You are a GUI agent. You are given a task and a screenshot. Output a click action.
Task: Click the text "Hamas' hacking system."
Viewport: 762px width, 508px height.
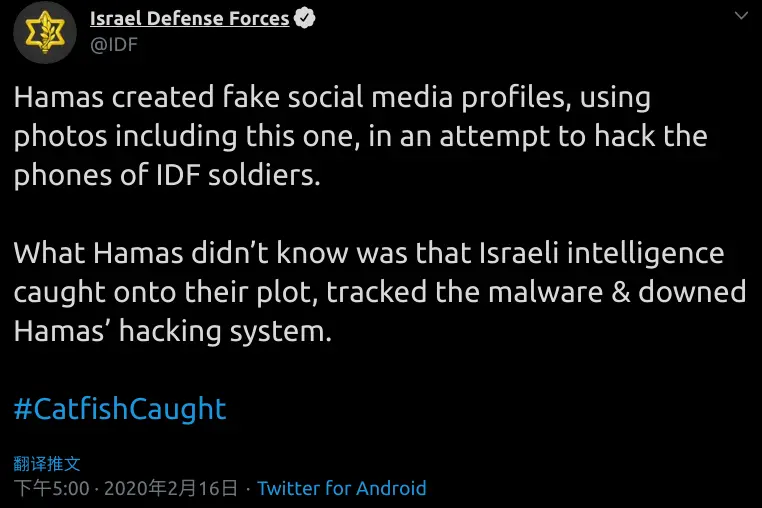pos(173,332)
